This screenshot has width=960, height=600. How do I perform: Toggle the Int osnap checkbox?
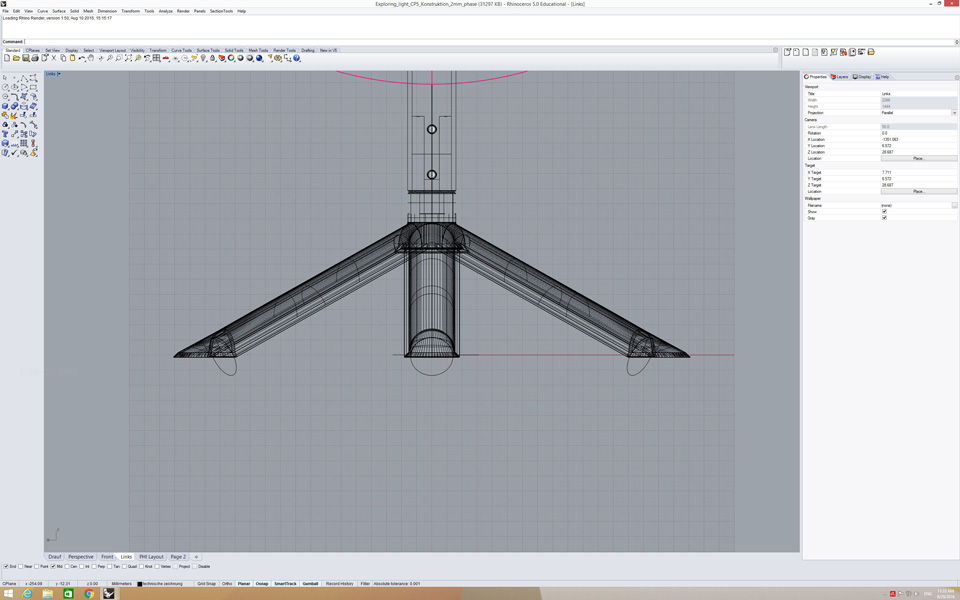pos(83,566)
